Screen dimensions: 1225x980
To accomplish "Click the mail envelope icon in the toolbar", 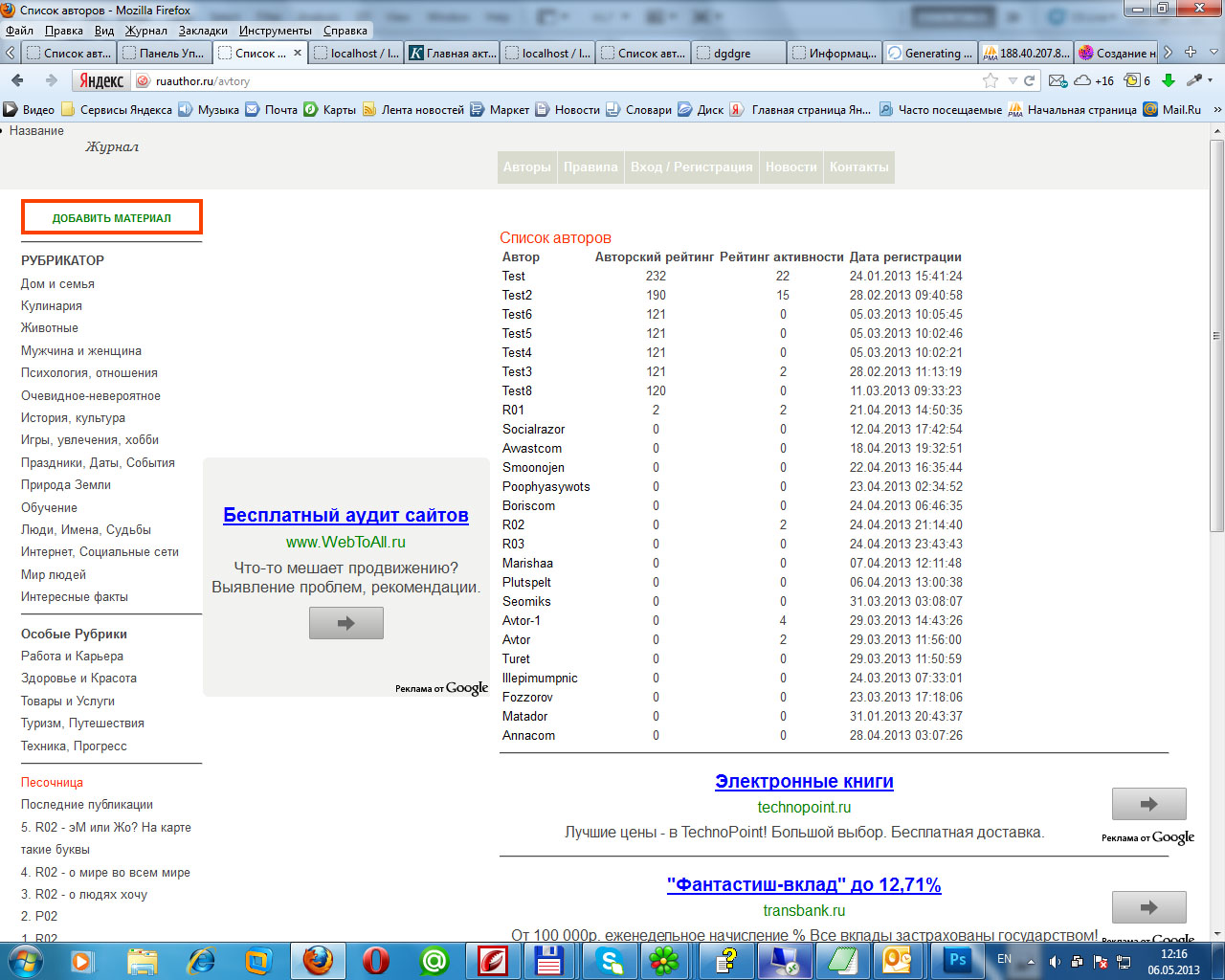I will click(x=1058, y=80).
